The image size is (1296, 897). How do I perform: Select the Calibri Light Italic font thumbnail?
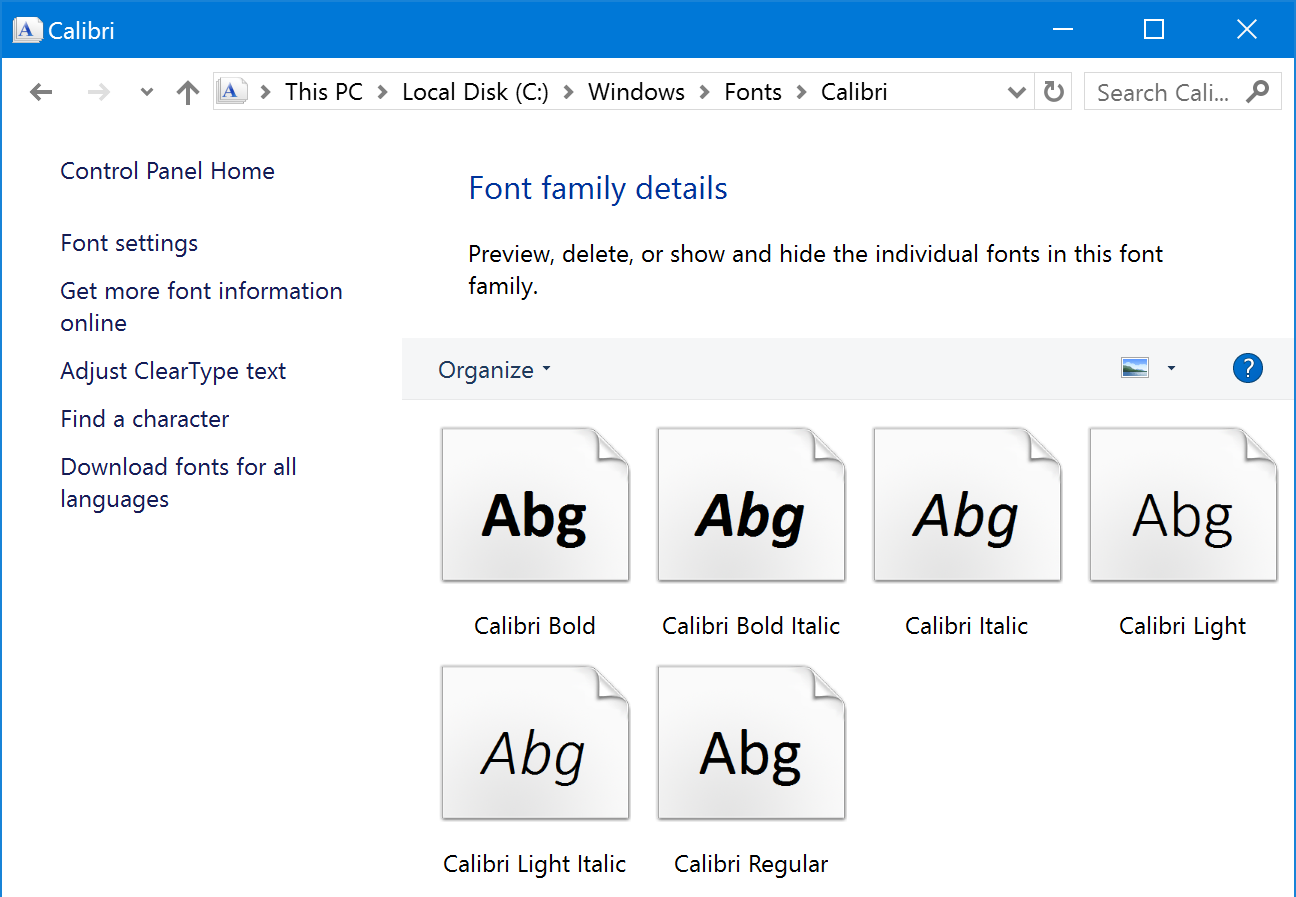pos(535,743)
